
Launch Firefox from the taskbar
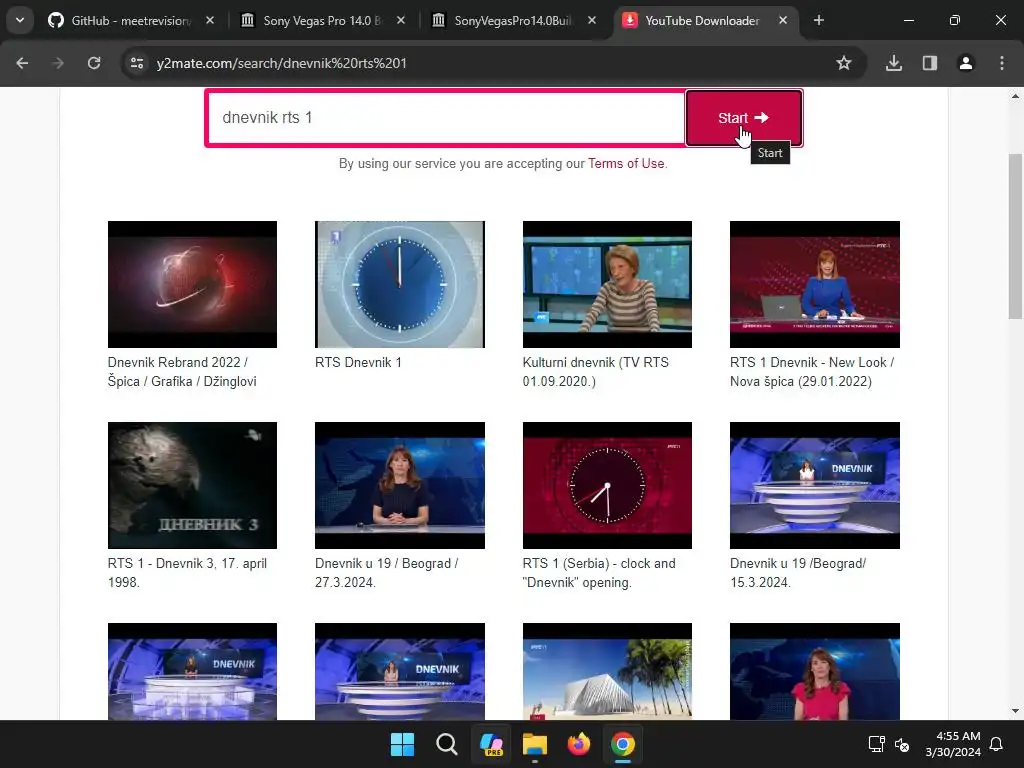click(579, 744)
